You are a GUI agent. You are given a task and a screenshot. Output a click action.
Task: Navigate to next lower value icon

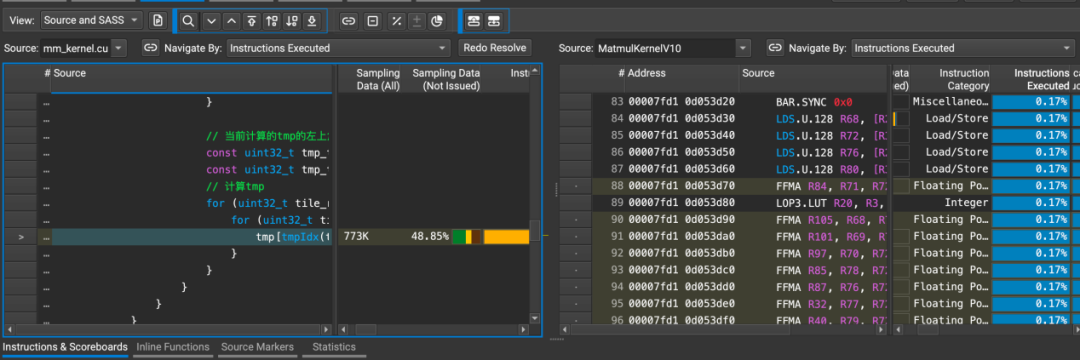(x=291, y=21)
